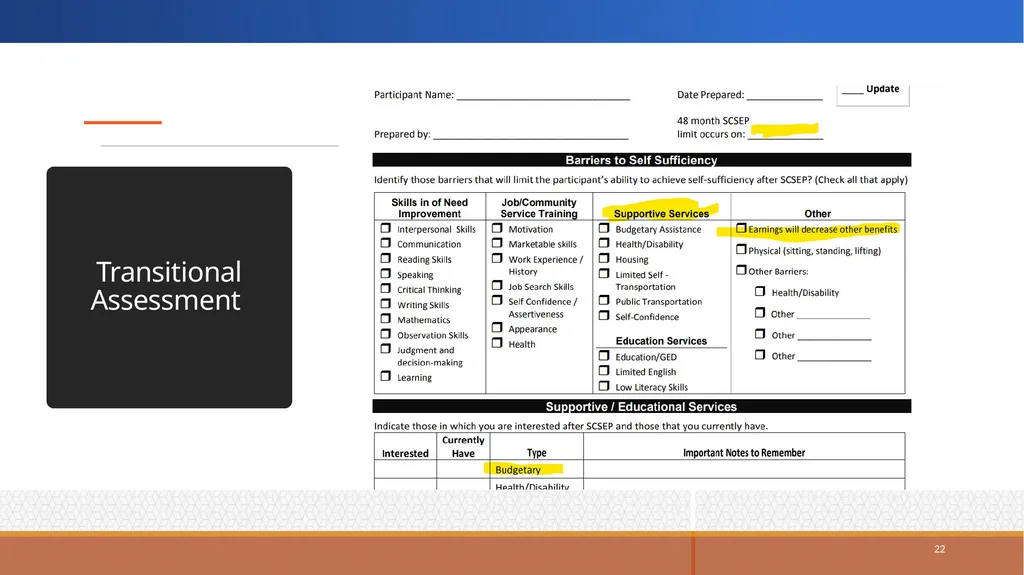
Task: Click the 'Currently Have' column header
Action: coord(463,447)
